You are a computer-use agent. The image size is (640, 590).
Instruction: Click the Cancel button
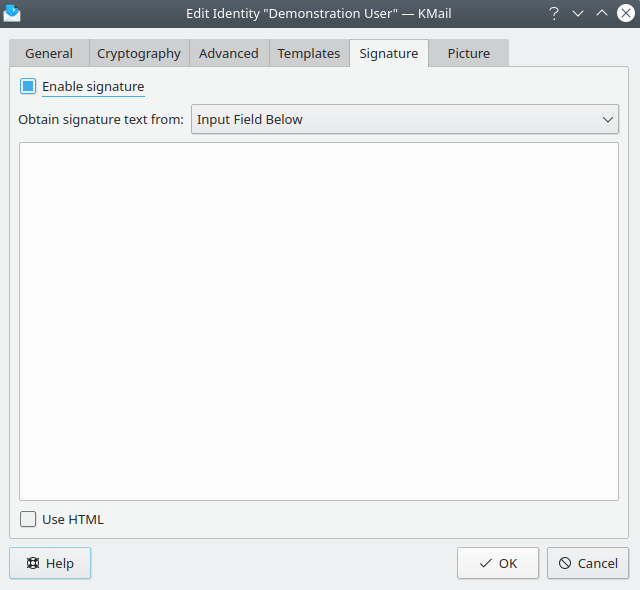point(588,563)
